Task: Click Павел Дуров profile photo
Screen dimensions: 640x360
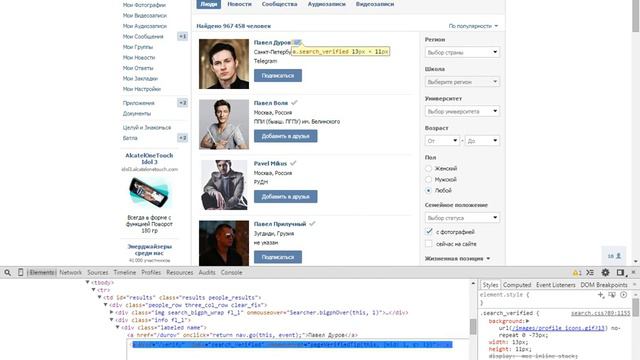Action: coord(224,64)
